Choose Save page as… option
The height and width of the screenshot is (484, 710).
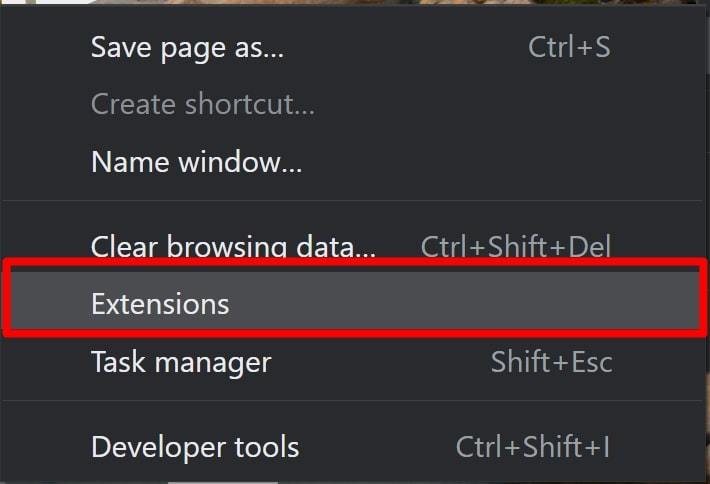point(355,47)
